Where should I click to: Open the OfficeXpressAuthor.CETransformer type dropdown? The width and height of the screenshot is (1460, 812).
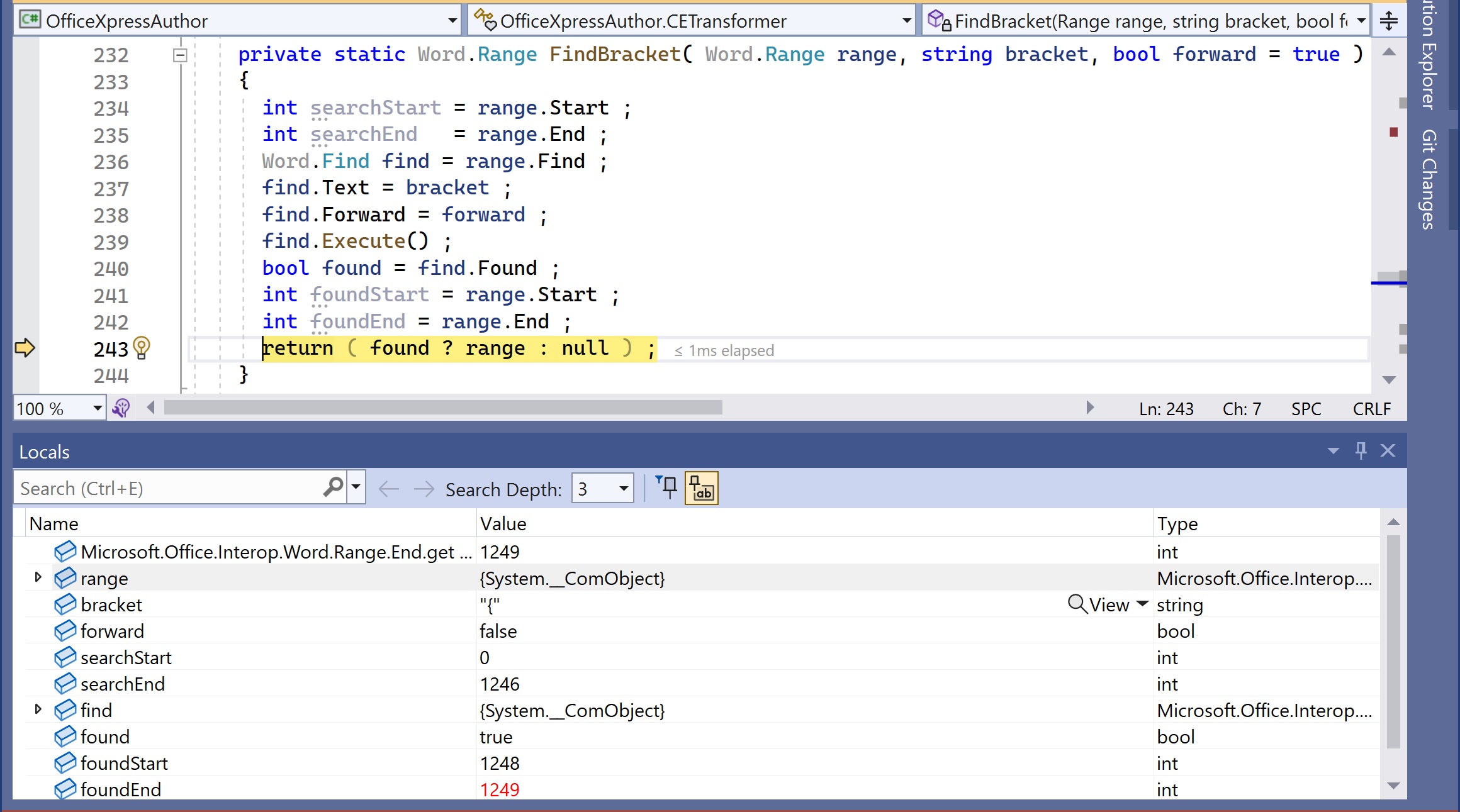click(692, 21)
